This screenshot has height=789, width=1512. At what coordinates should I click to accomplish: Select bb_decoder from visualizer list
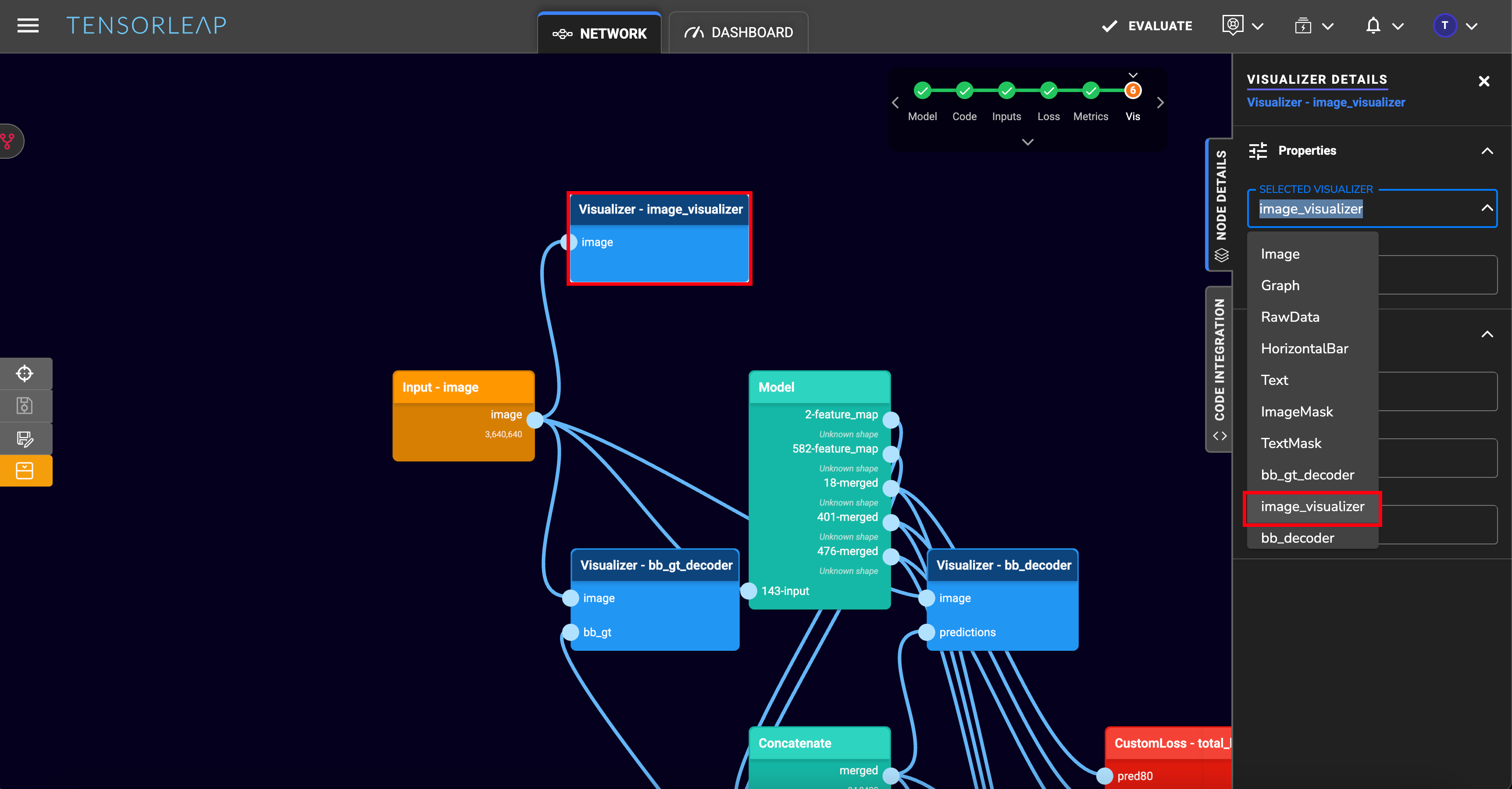(x=1297, y=538)
